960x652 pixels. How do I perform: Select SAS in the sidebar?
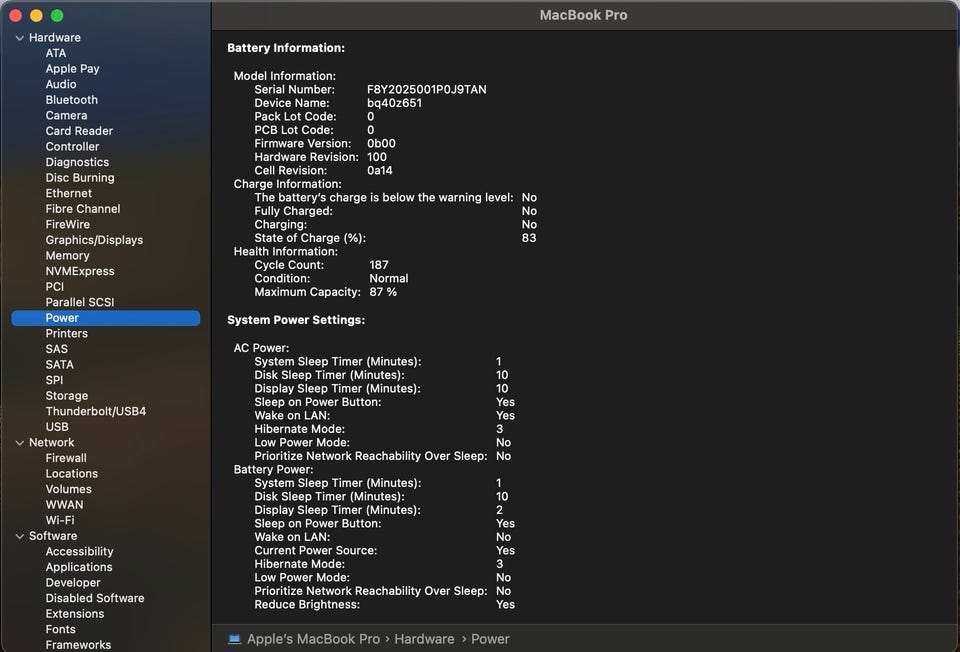[56, 349]
